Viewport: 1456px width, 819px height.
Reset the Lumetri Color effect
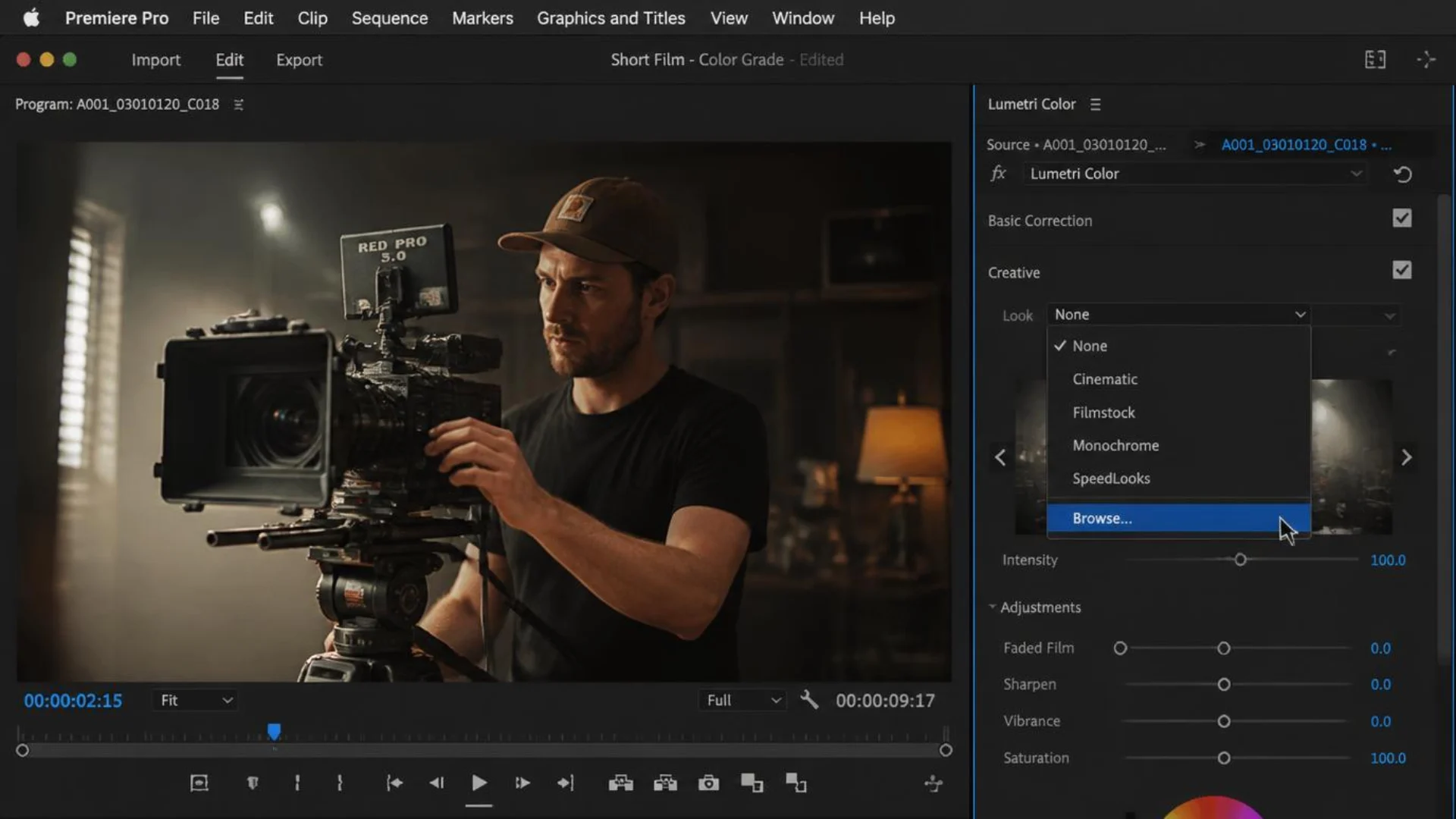tap(1402, 174)
